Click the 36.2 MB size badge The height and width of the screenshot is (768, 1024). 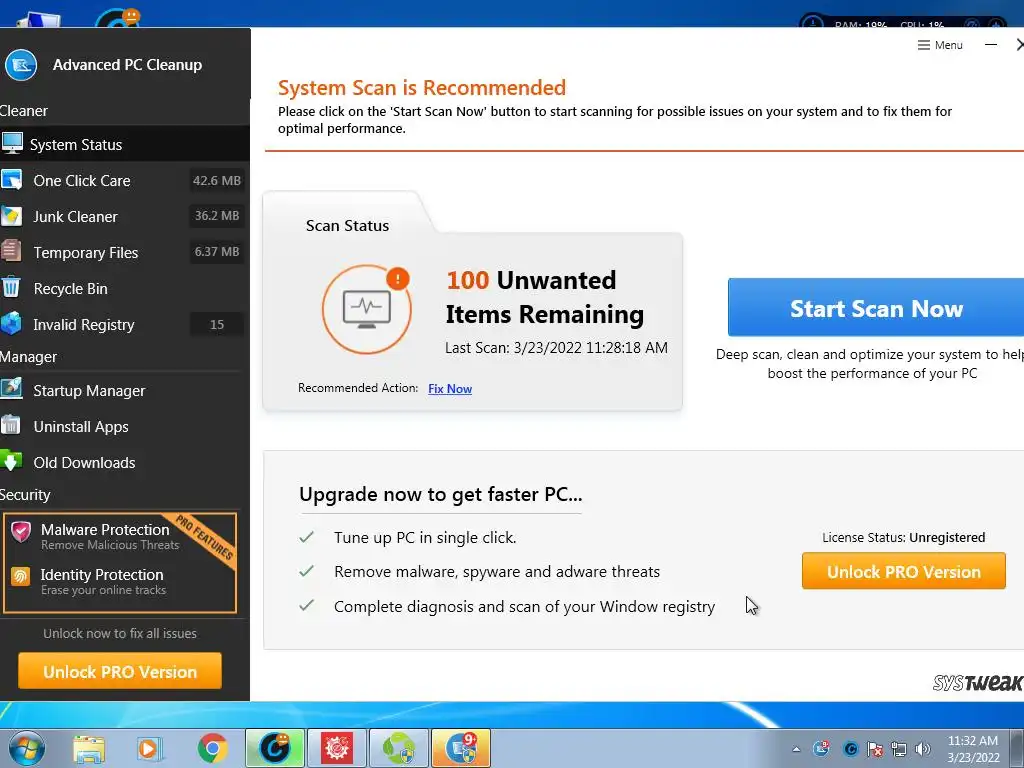217,216
